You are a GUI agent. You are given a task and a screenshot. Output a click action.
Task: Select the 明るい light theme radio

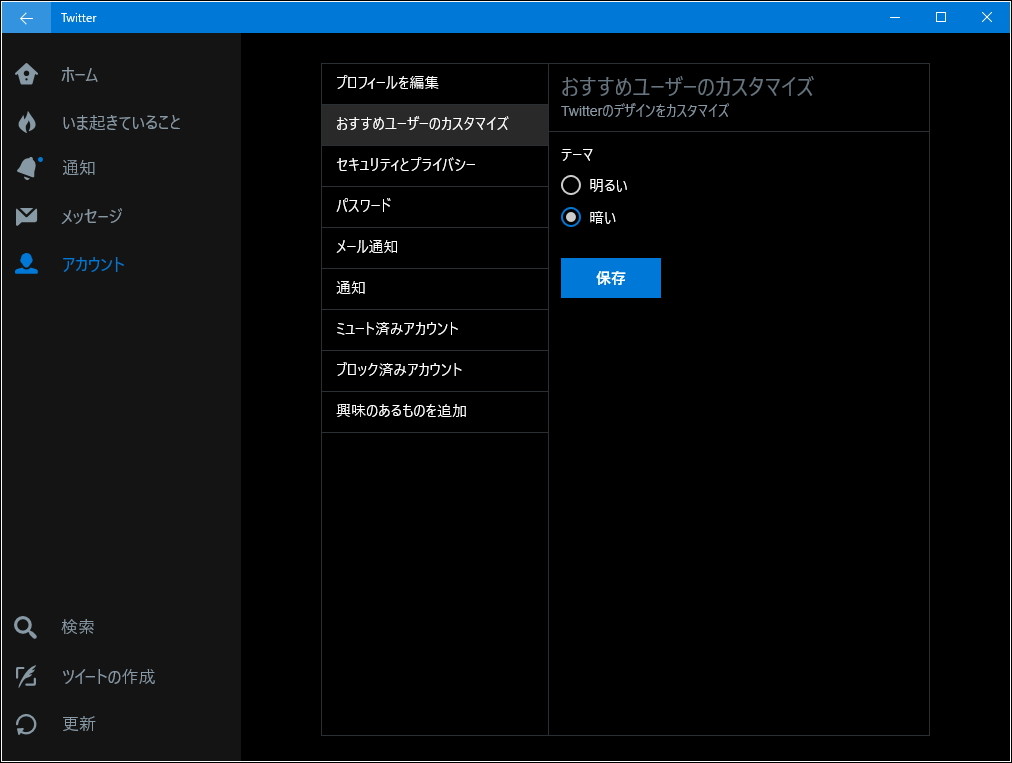[x=571, y=185]
